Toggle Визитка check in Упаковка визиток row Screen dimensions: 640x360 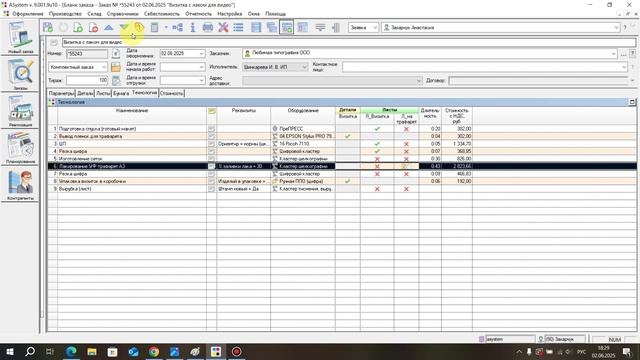[348, 181]
